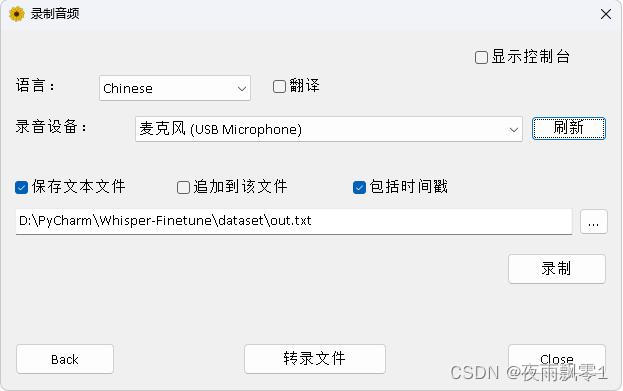
Task: Uncheck the 保存文本文件 option
Action: click(x=21, y=187)
